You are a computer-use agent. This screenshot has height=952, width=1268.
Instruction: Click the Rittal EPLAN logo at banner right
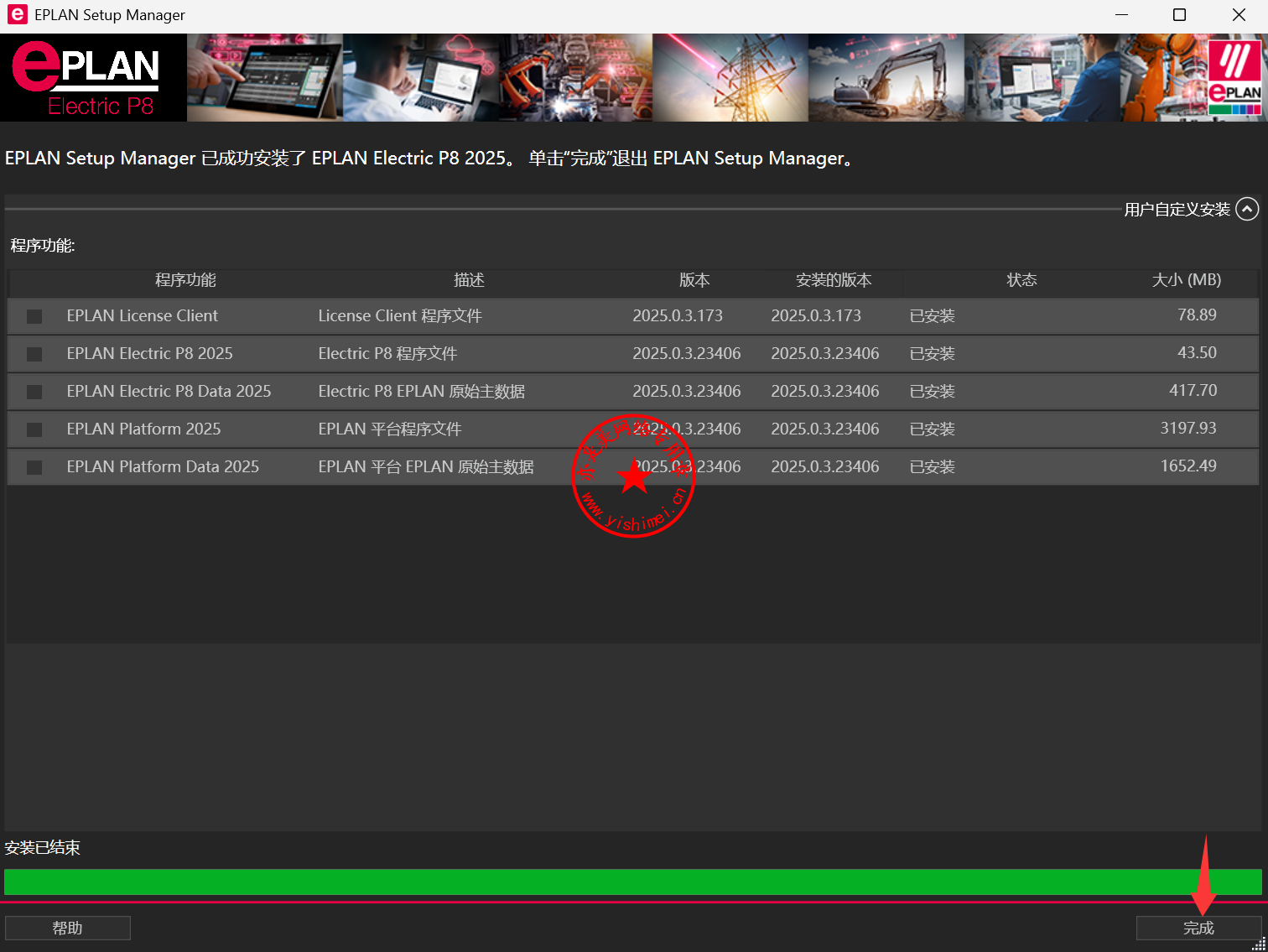pyautogui.click(x=1234, y=78)
